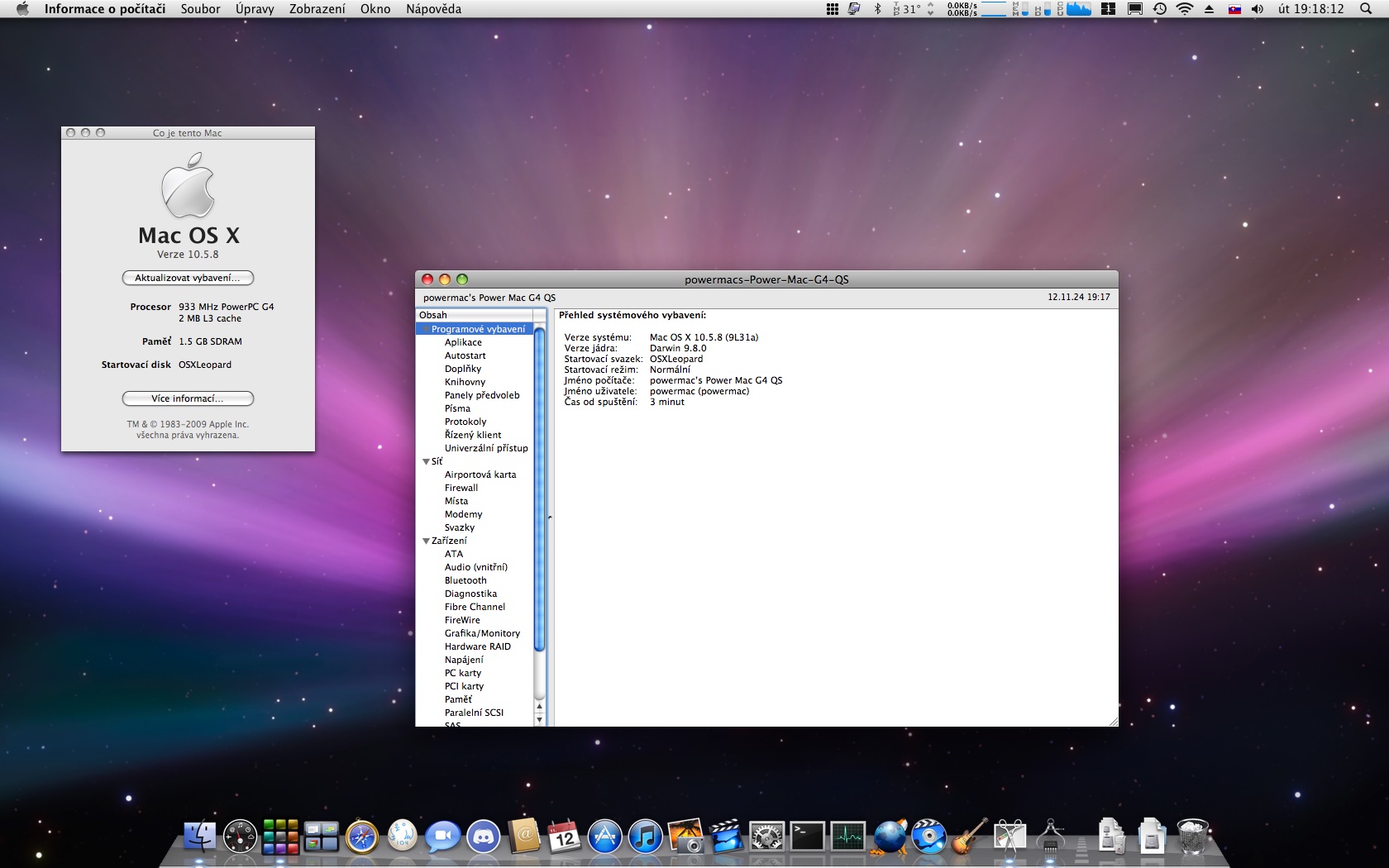This screenshot has height=868, width=1389.
Task: Click Aktualizovat vybavení button
Action: point(188,278)
